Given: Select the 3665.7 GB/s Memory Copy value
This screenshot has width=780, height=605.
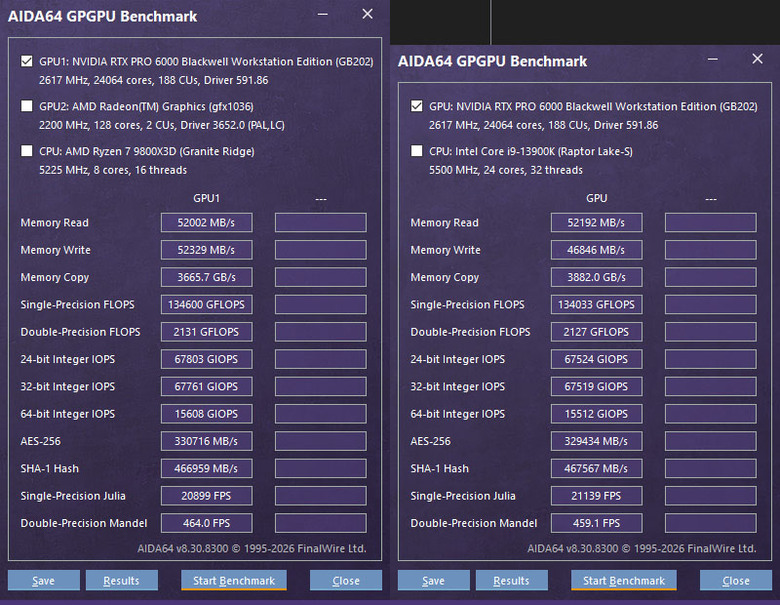Looking at the screenshot, I should [x=206, y=277].
